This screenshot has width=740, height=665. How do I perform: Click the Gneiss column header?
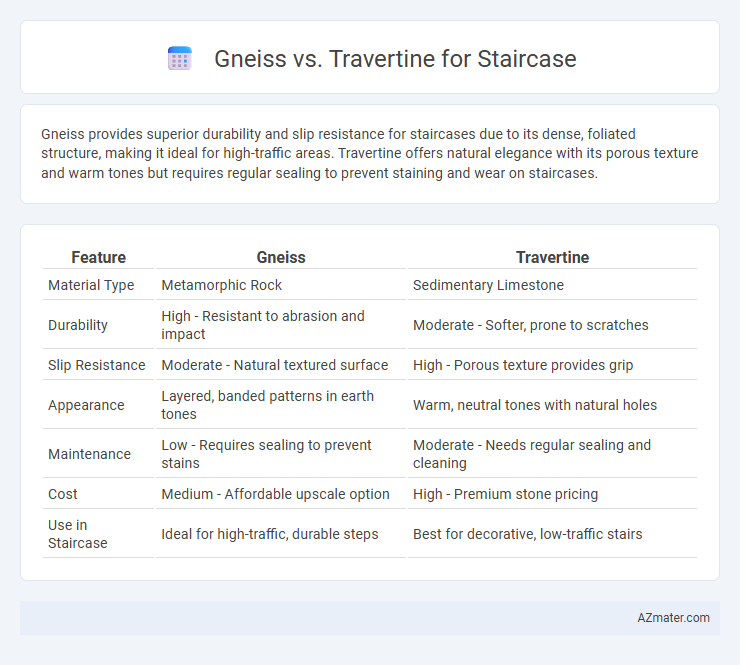click(x=281, y=257)
